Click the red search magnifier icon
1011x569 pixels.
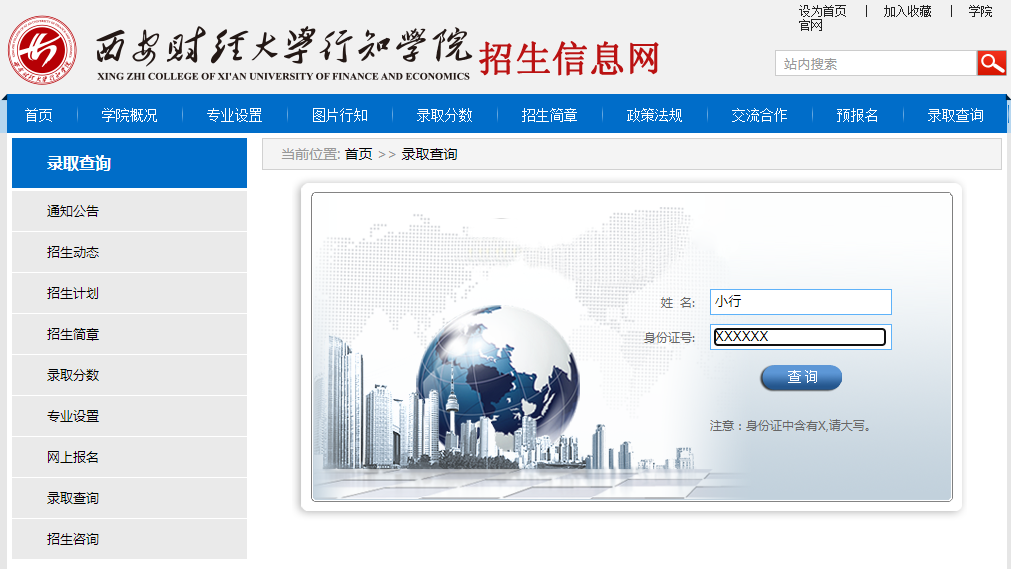pyautogui.click(x=992, y=63)
